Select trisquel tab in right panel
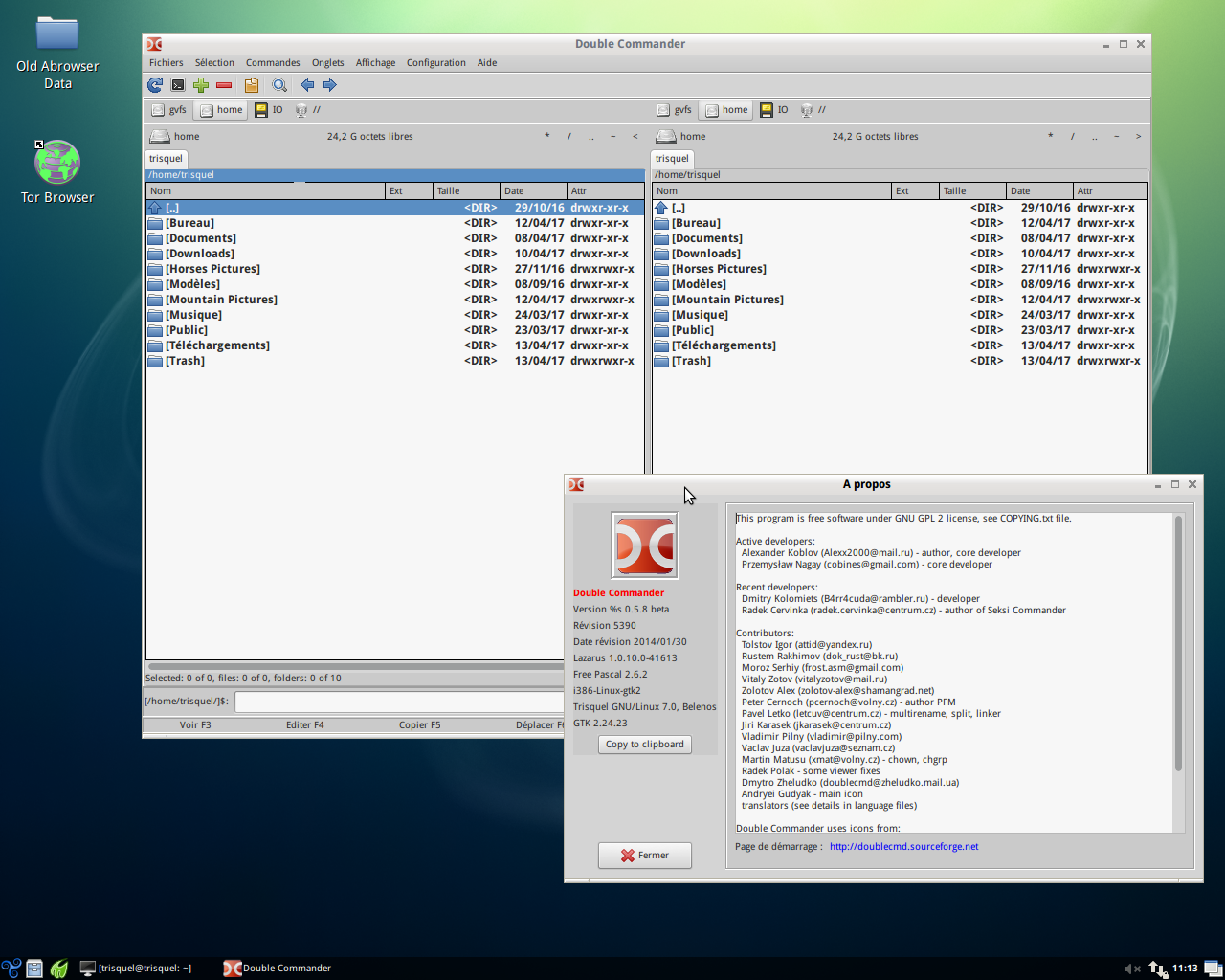Image resolution: width=1225 pixels, height=980 pixels. (672, 159)
